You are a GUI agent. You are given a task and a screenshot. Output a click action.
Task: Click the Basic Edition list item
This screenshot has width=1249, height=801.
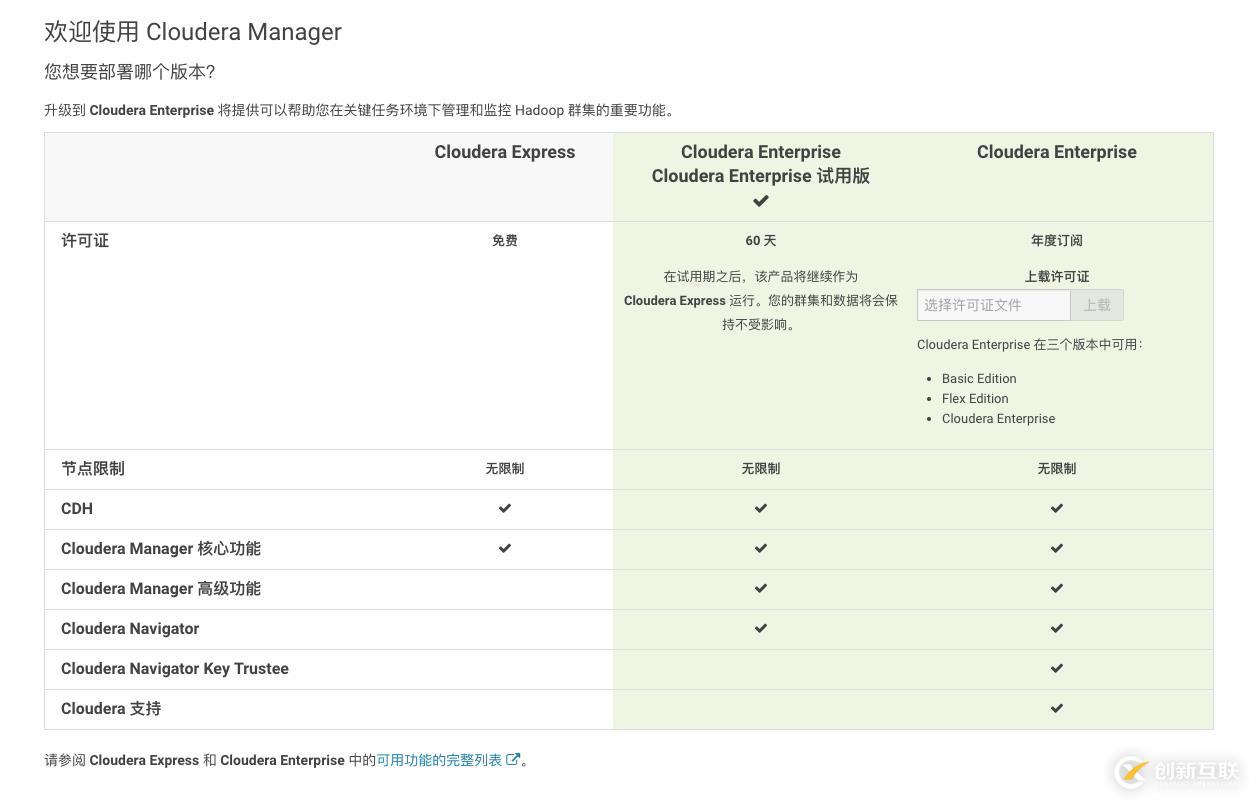pyautogui.click(x=979, y=378)
